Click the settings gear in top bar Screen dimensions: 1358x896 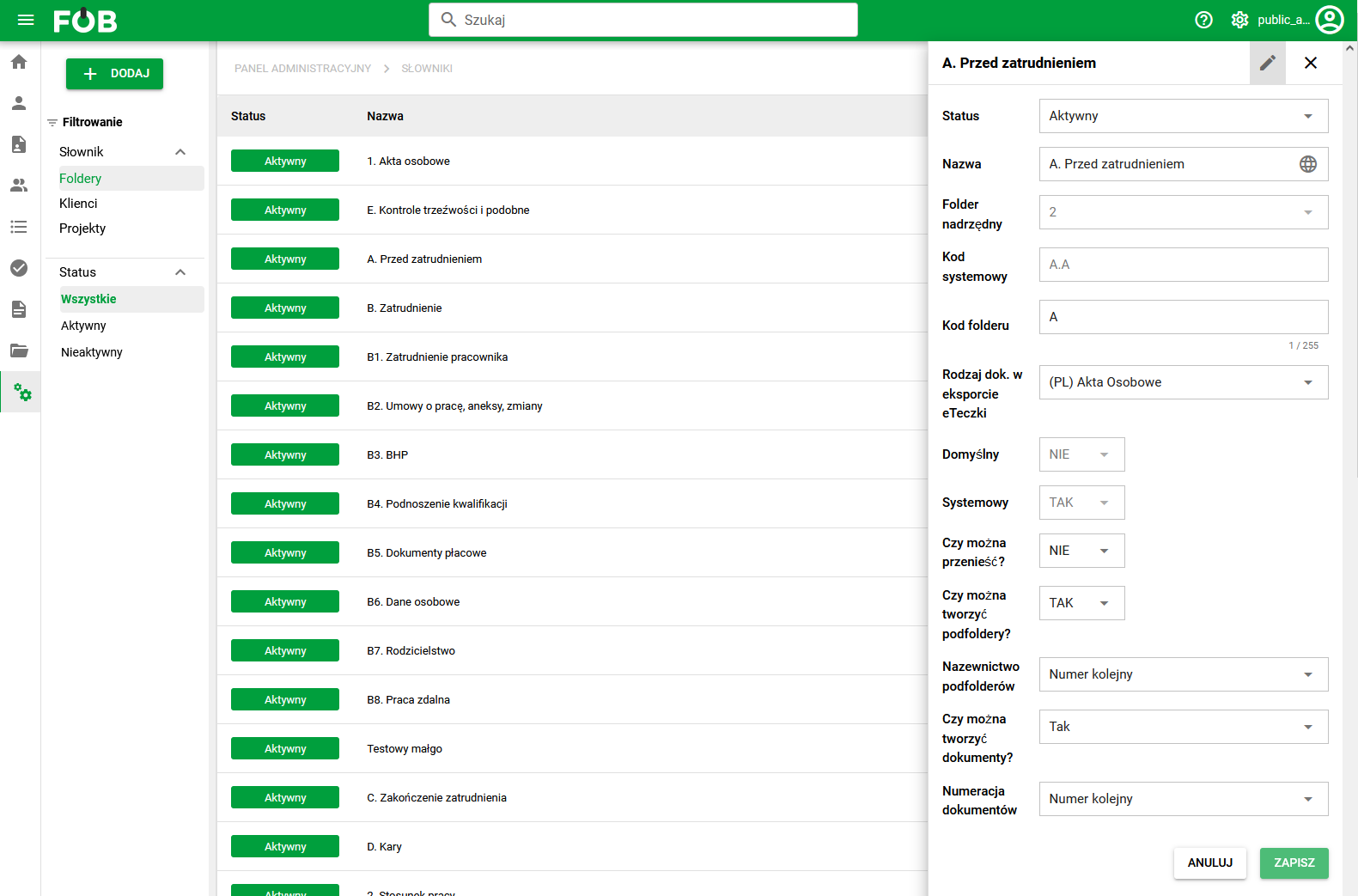(x=1239, y=20)
